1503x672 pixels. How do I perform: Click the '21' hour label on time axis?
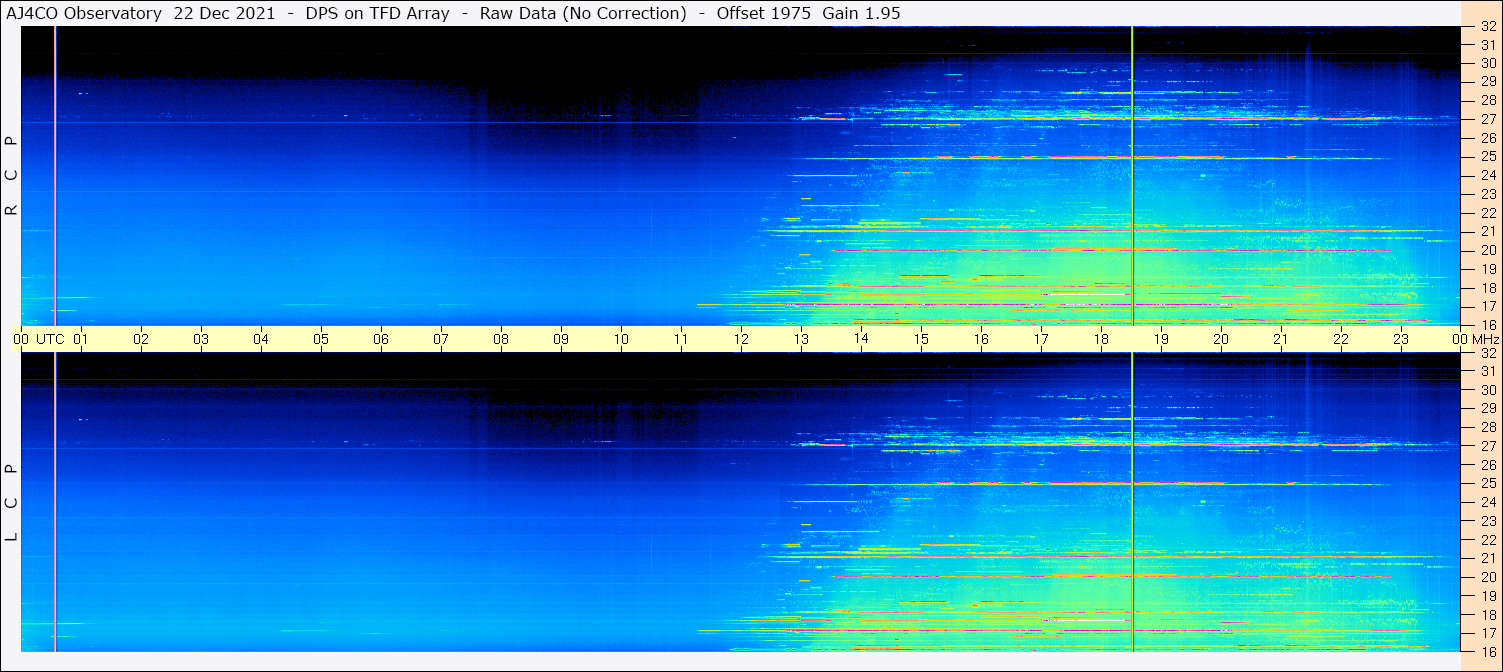click(1281, 339)
